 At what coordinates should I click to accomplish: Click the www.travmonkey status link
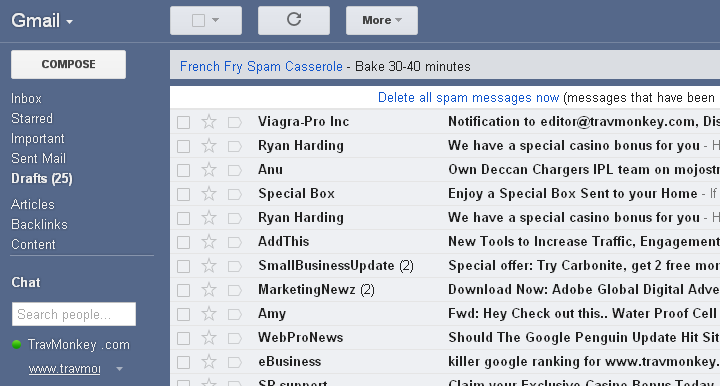click(64, 369)
